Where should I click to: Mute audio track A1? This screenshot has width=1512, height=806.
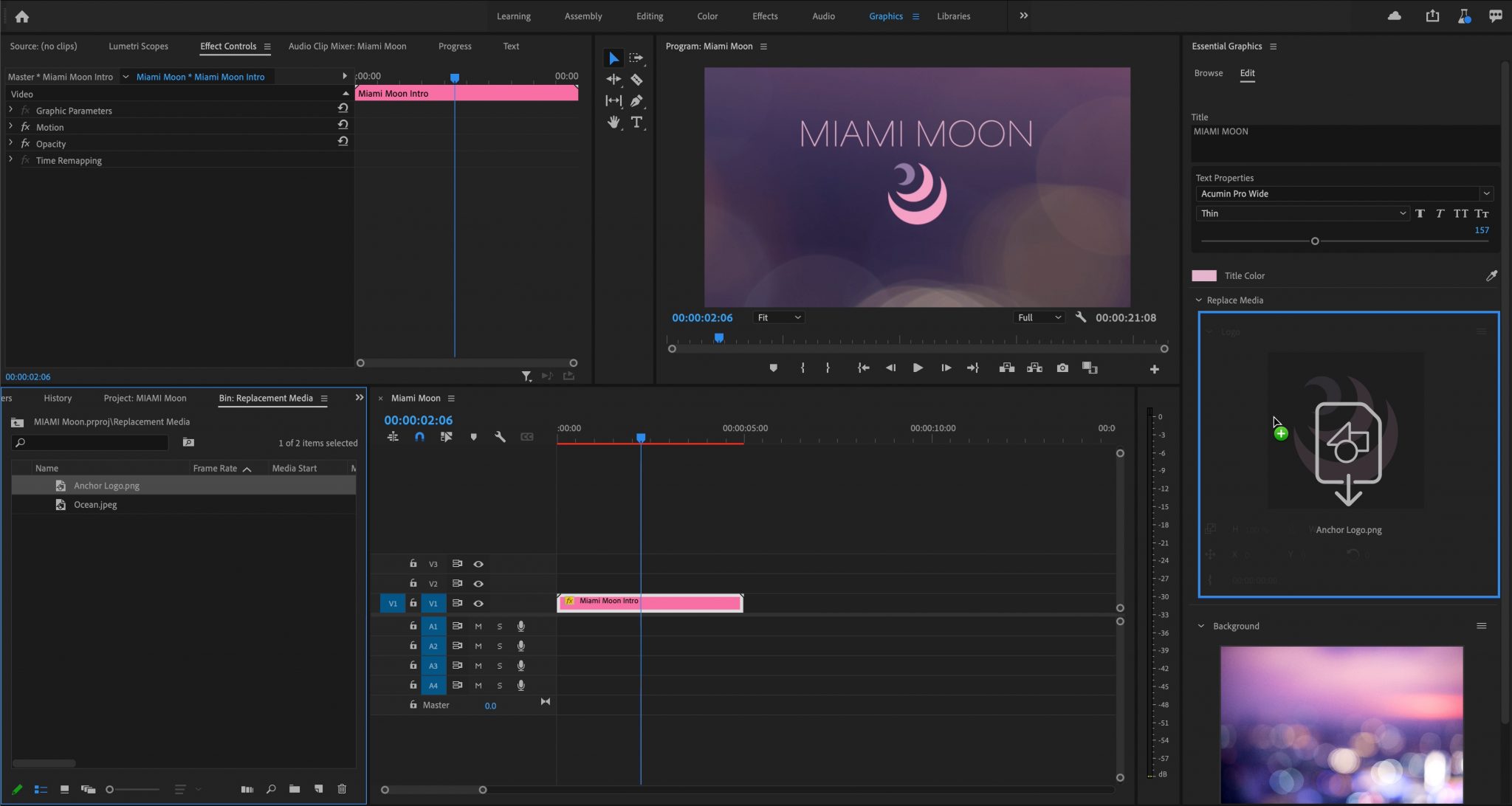pos(478,626)
